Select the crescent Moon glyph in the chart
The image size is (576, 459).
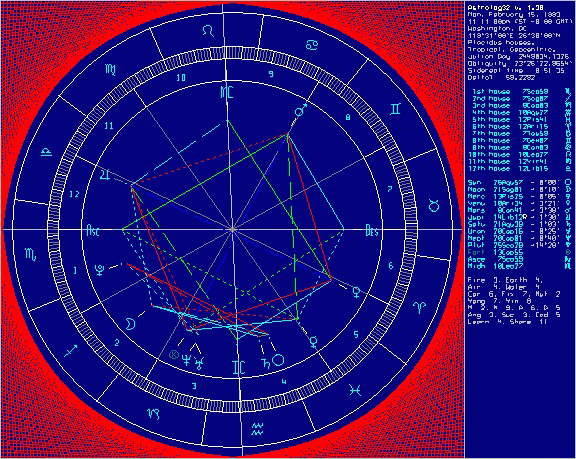[x=130, y=324]
